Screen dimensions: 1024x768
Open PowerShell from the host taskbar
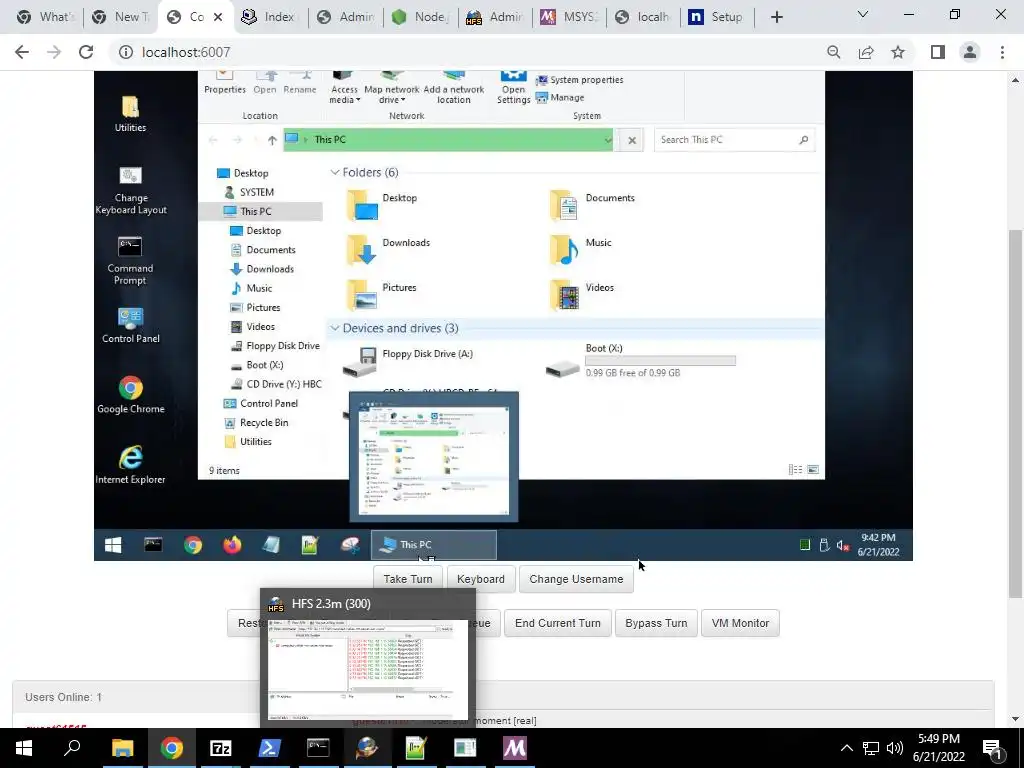(x=269, y=748)
